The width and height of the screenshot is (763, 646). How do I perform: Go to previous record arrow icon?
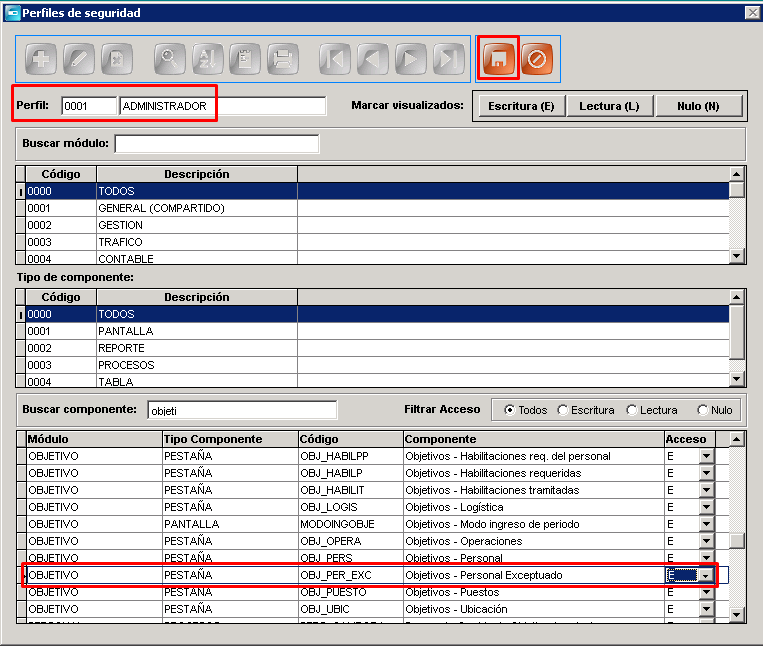[373, 59]
